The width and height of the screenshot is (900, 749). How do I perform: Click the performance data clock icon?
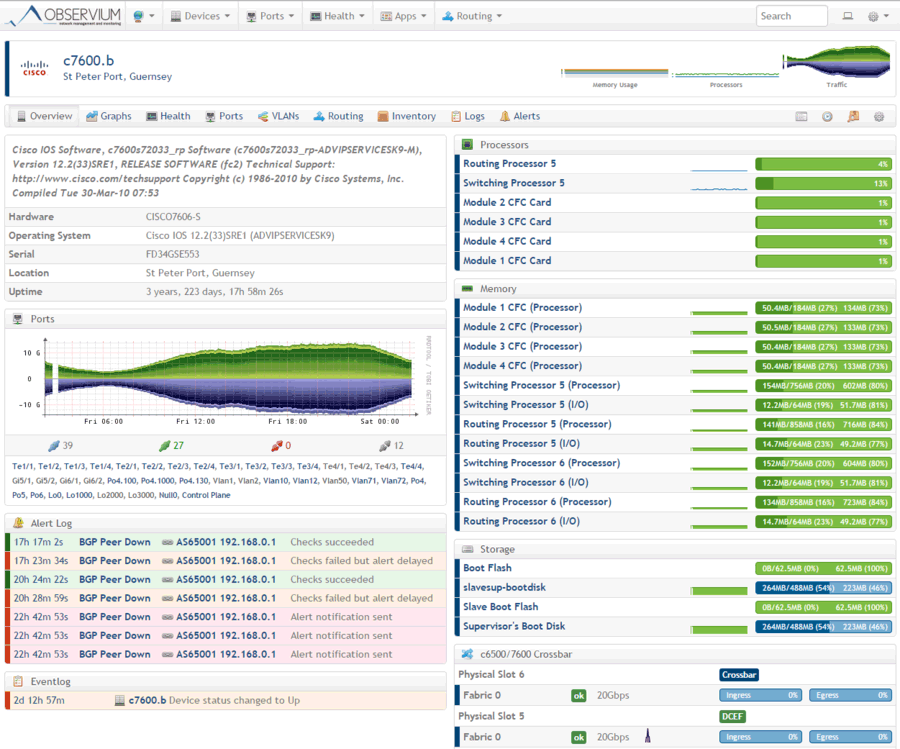[x=827, y=117]
